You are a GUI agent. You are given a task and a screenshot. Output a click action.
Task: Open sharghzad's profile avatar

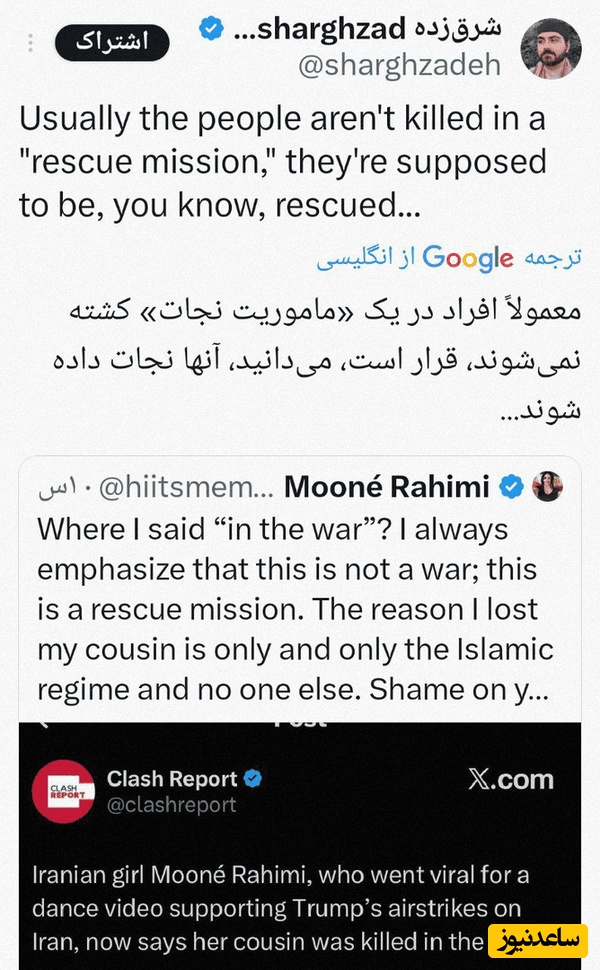[550, 47]
